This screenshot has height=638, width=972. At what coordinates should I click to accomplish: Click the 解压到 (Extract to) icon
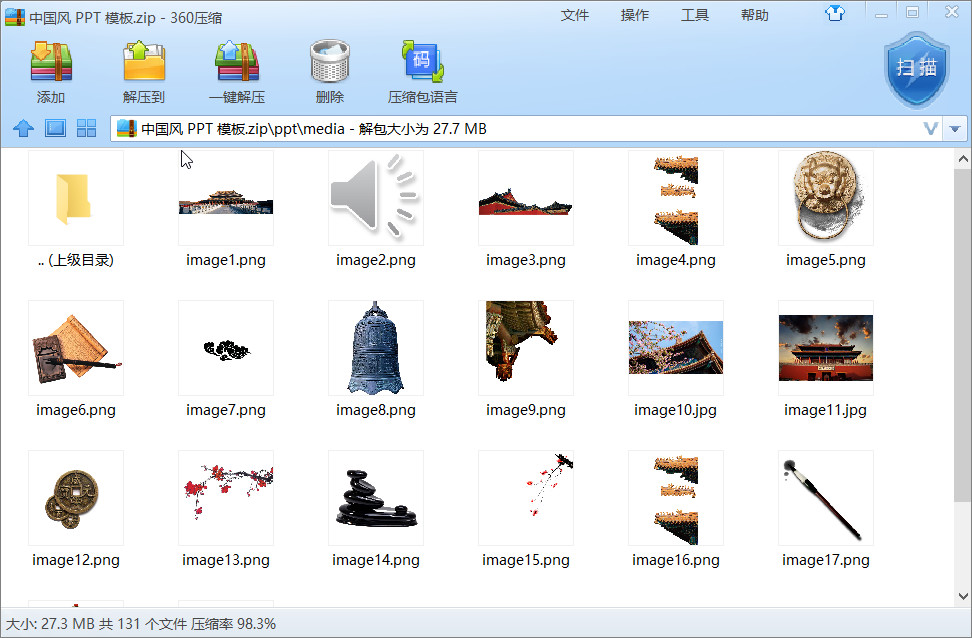pos(144,61)
